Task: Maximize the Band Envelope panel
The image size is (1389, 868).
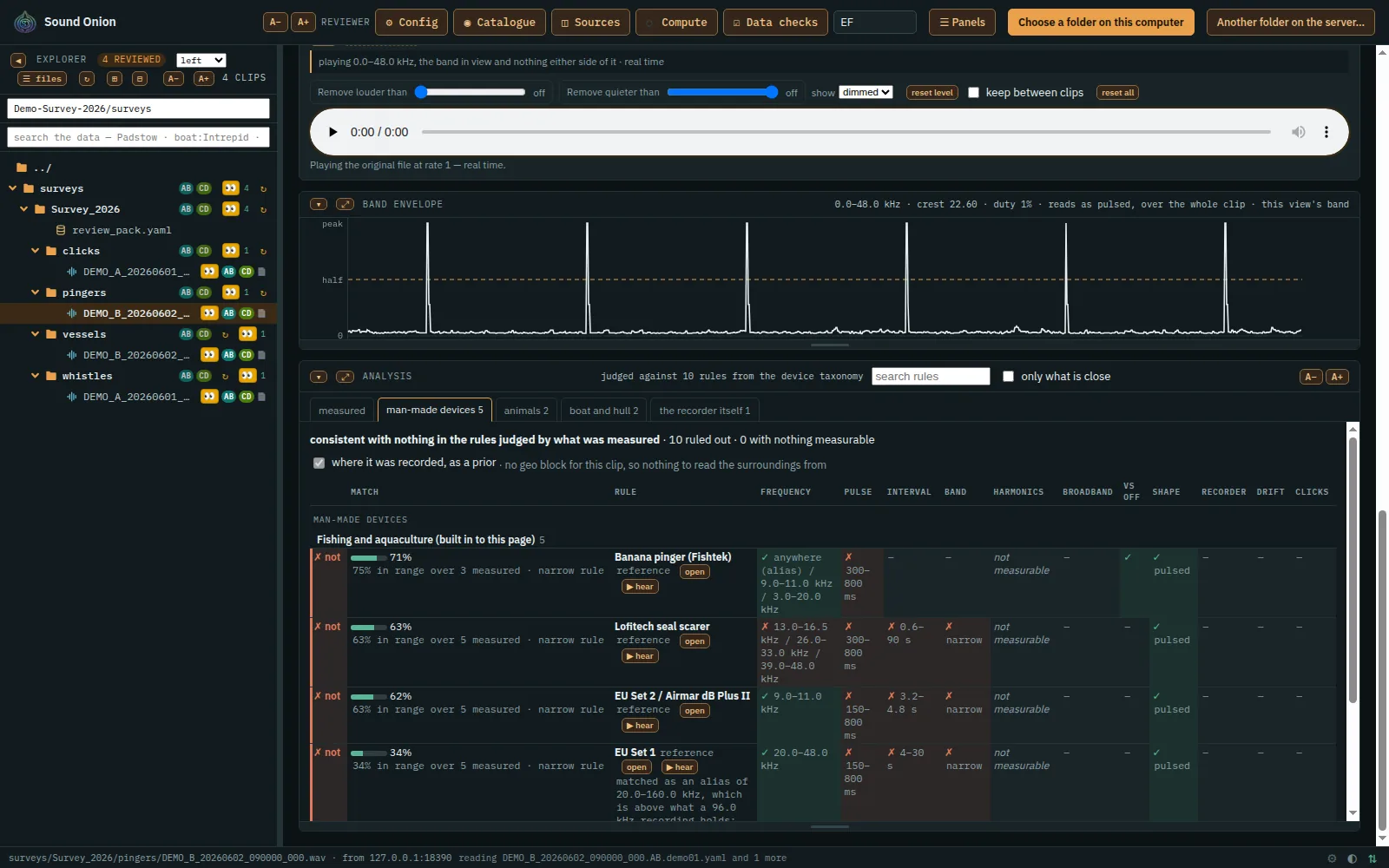Action: click(345, 204)
